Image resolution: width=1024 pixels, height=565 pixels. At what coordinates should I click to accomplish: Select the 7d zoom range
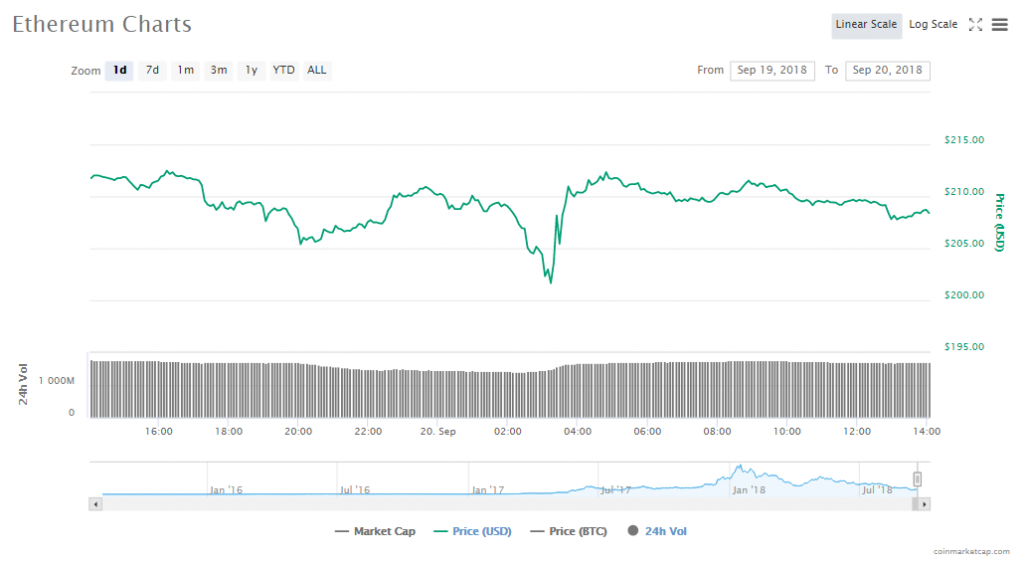click(x=152, y=71)
